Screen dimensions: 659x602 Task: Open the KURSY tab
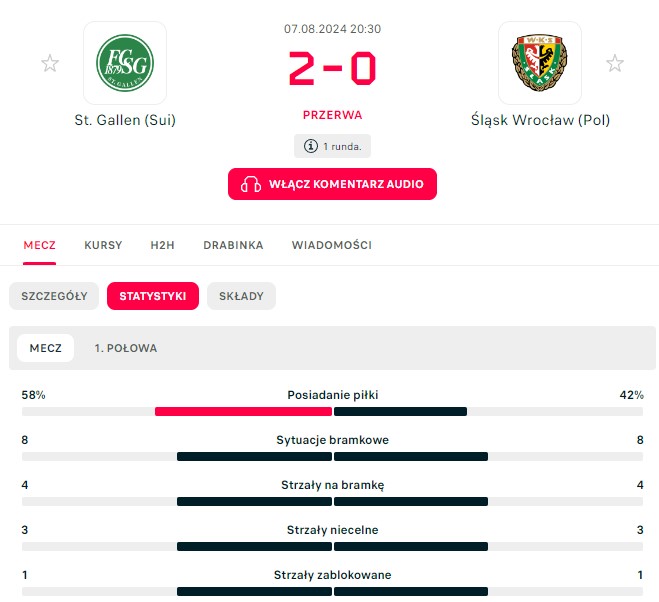pos(103,245)
